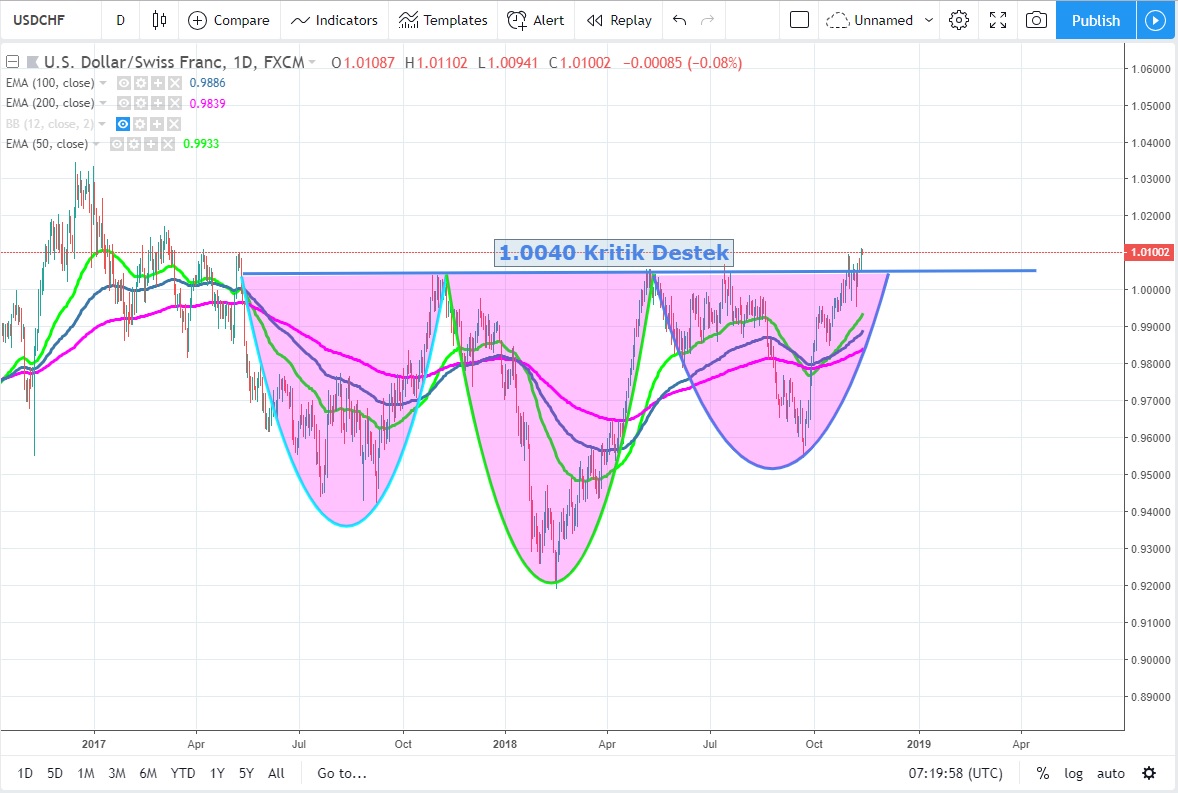Toggle percent scale on price axis
Viewport: 1178px width, 793px height.
pos(1042,773)
